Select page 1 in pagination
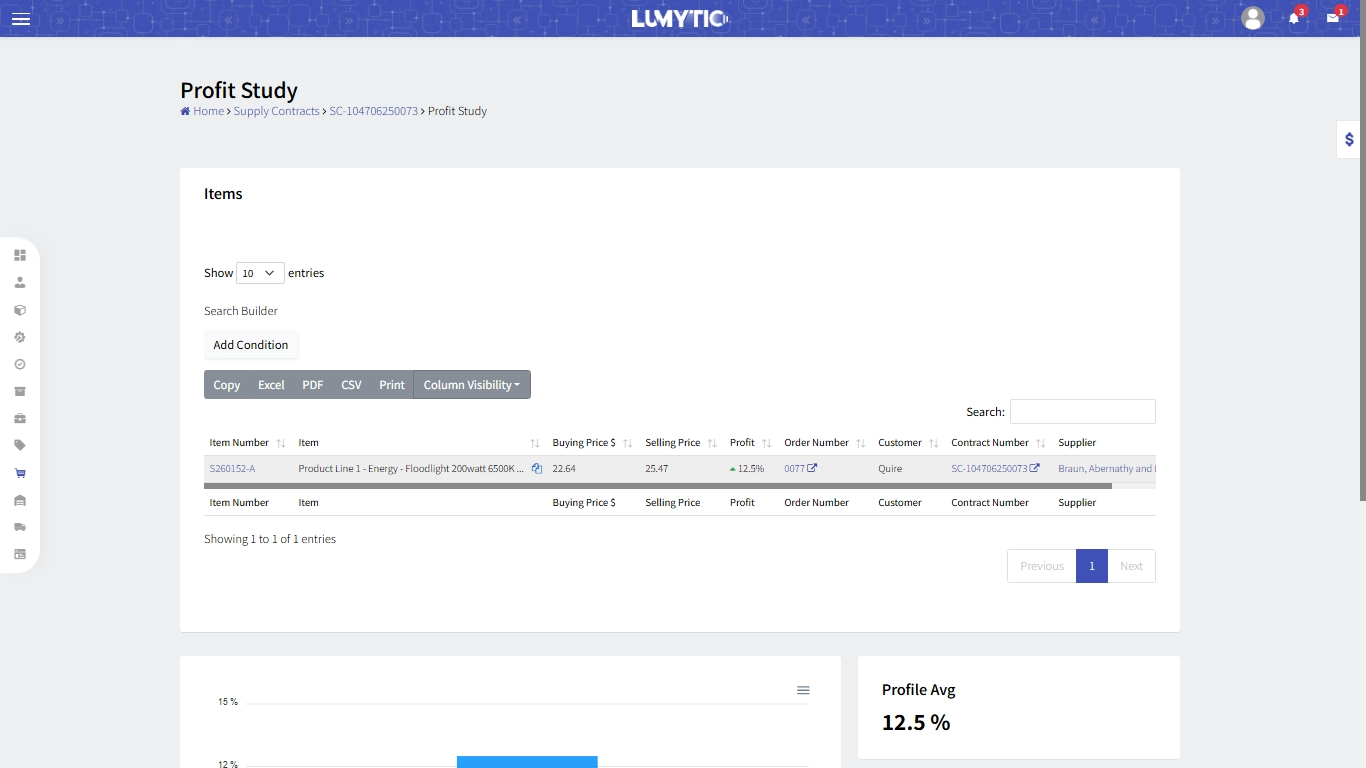1366x768 pixels. coord(1092,566)
